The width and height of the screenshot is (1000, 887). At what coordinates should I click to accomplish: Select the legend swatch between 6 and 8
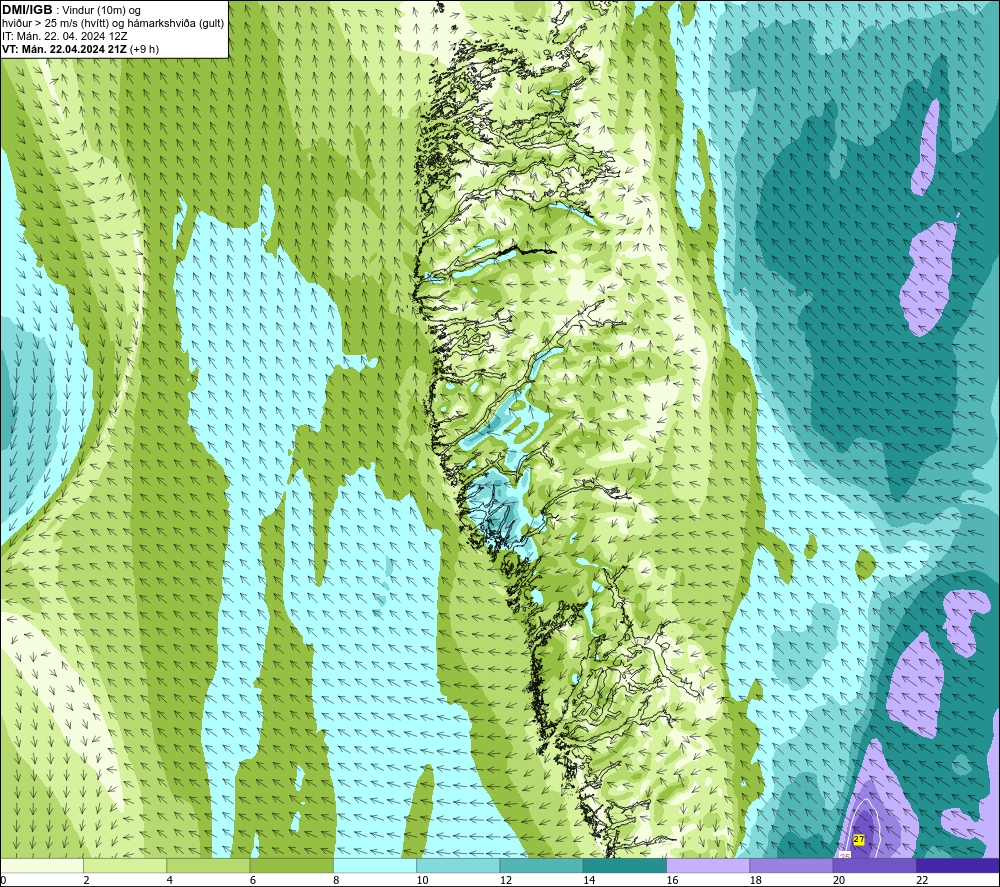pos(291,866)
